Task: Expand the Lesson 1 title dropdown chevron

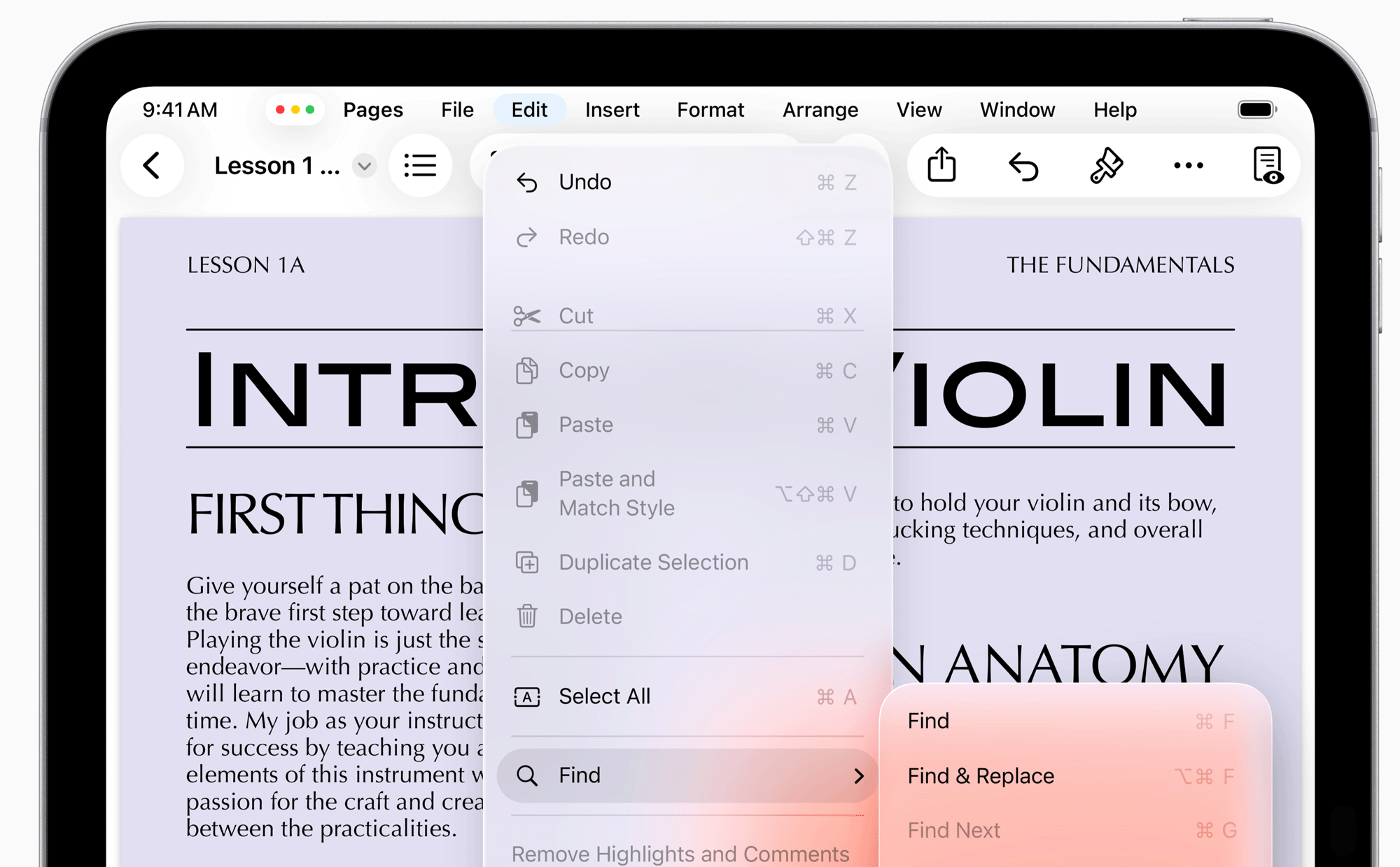Action: [x=364, y=167]
